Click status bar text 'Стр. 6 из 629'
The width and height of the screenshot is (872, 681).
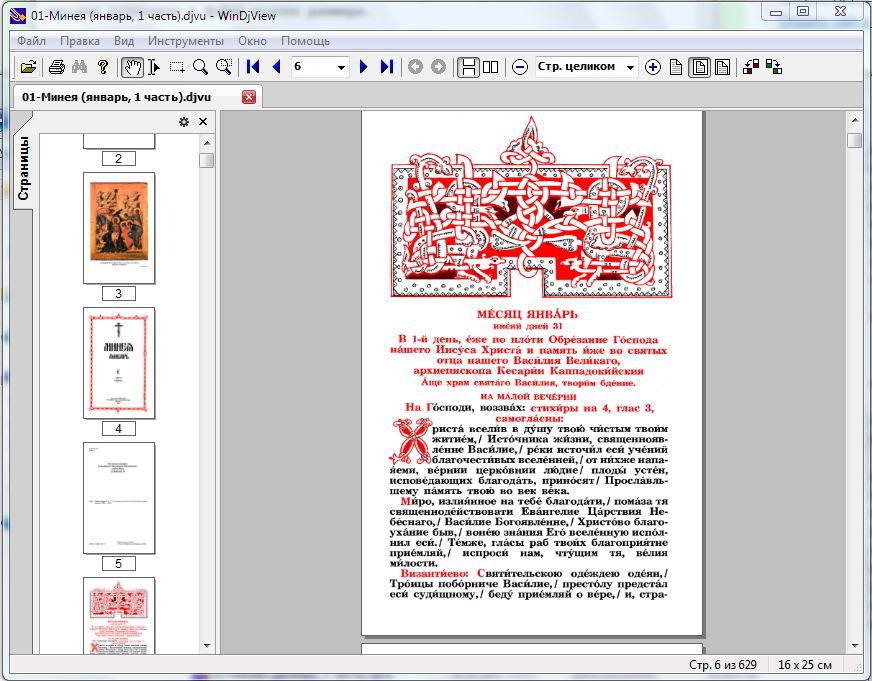click(x=722, y=665)
